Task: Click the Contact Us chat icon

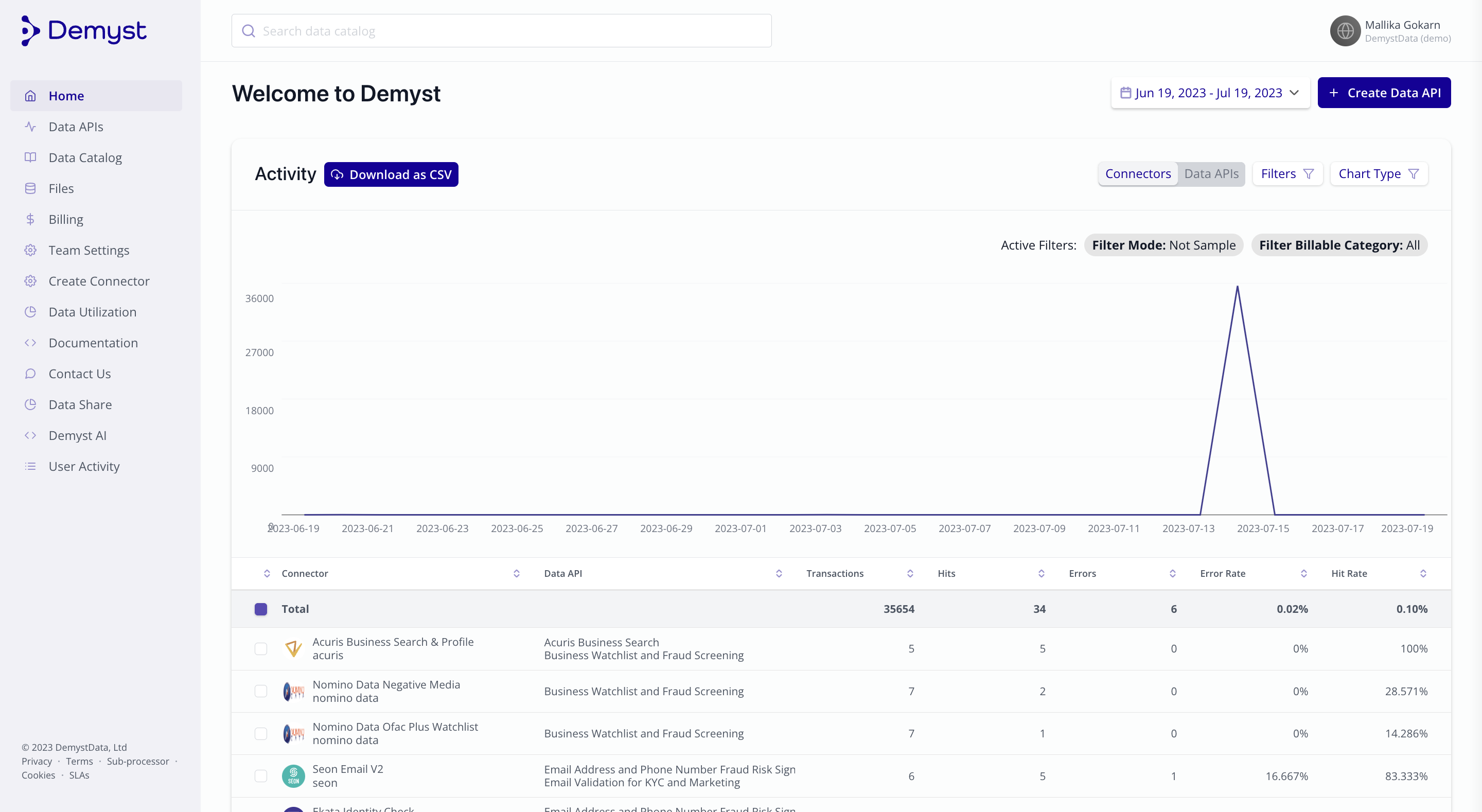Action: pyautogui.click(x=30, y=374)
